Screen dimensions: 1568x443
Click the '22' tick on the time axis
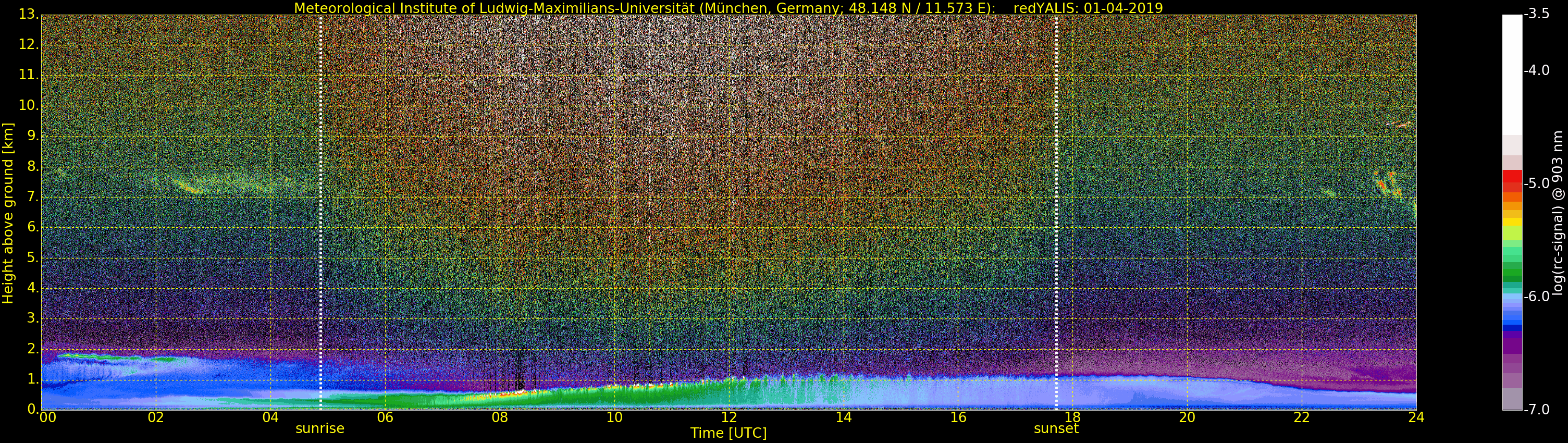click(1302, 417)
